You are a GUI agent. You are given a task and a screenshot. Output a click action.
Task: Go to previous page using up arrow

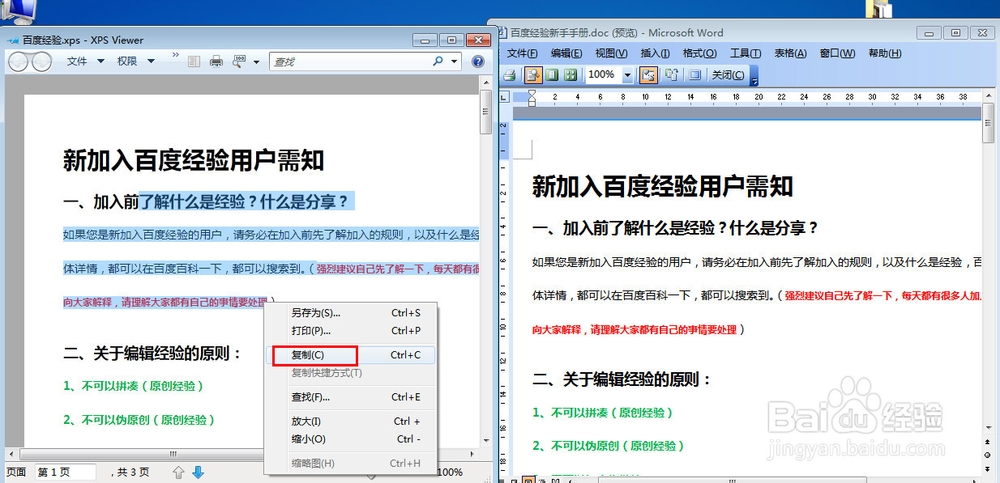click(179, 472)
